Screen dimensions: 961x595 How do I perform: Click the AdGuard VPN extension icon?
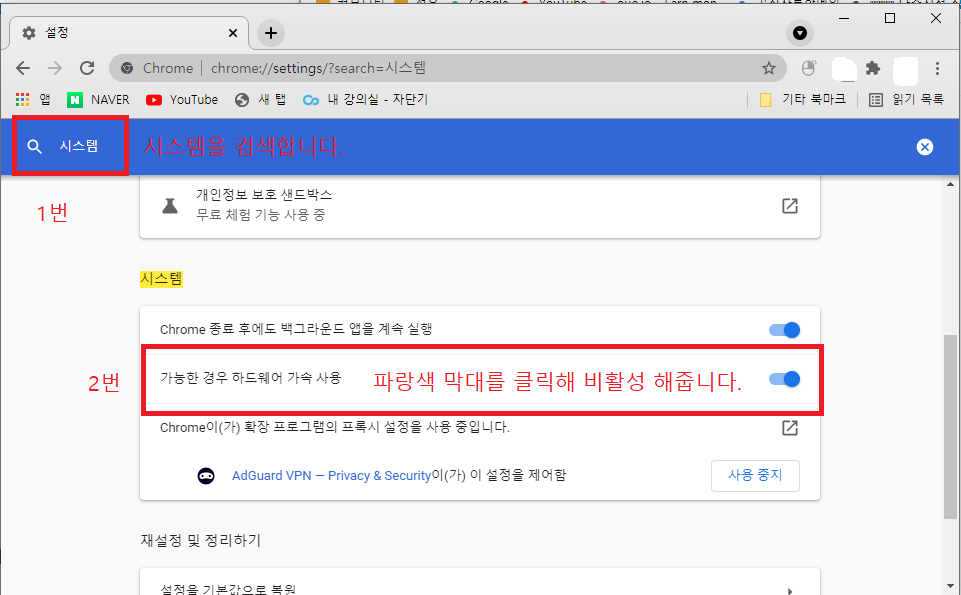point(206,476)
